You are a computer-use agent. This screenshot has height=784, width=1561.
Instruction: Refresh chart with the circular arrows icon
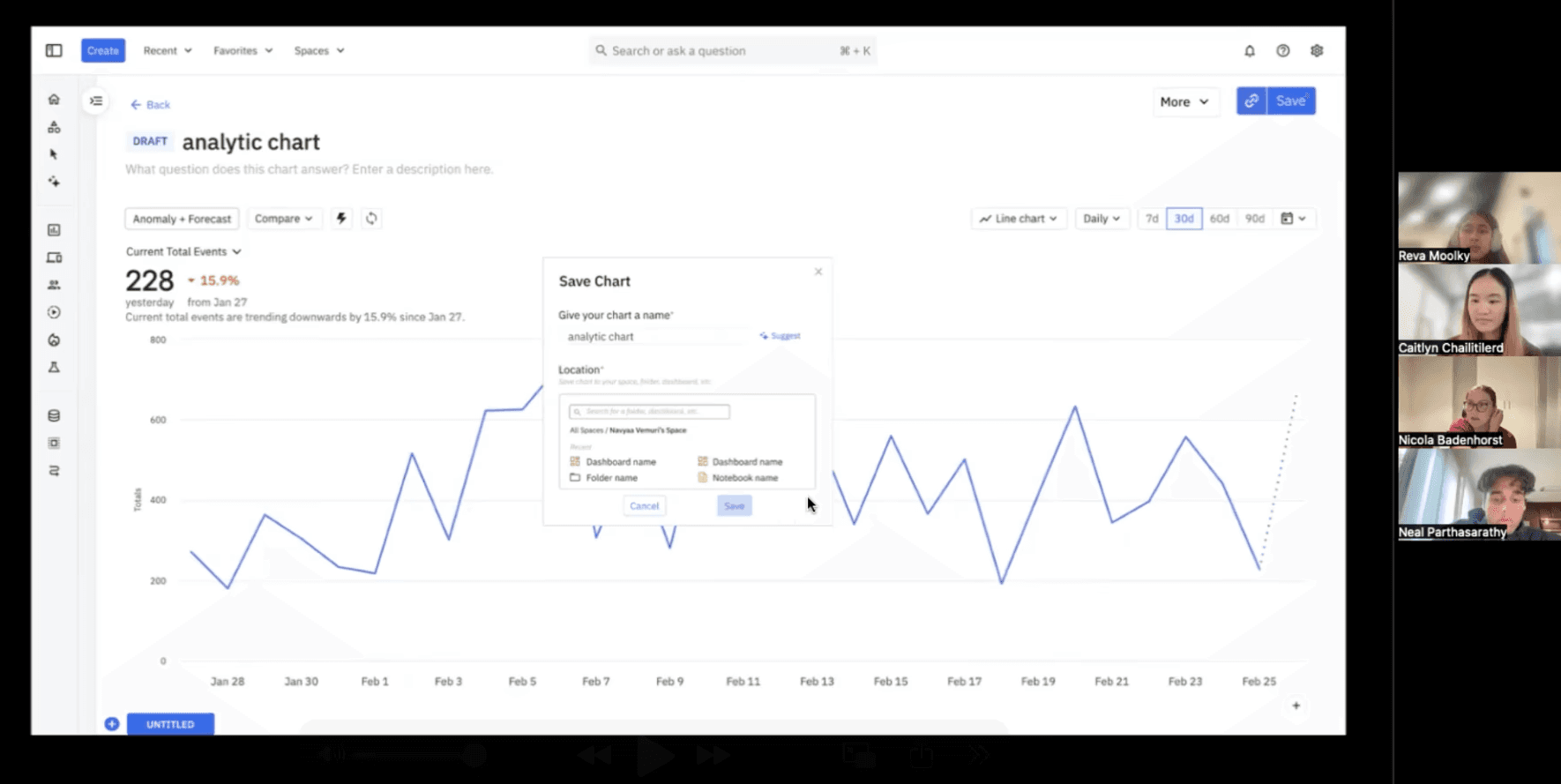(371, 218)
